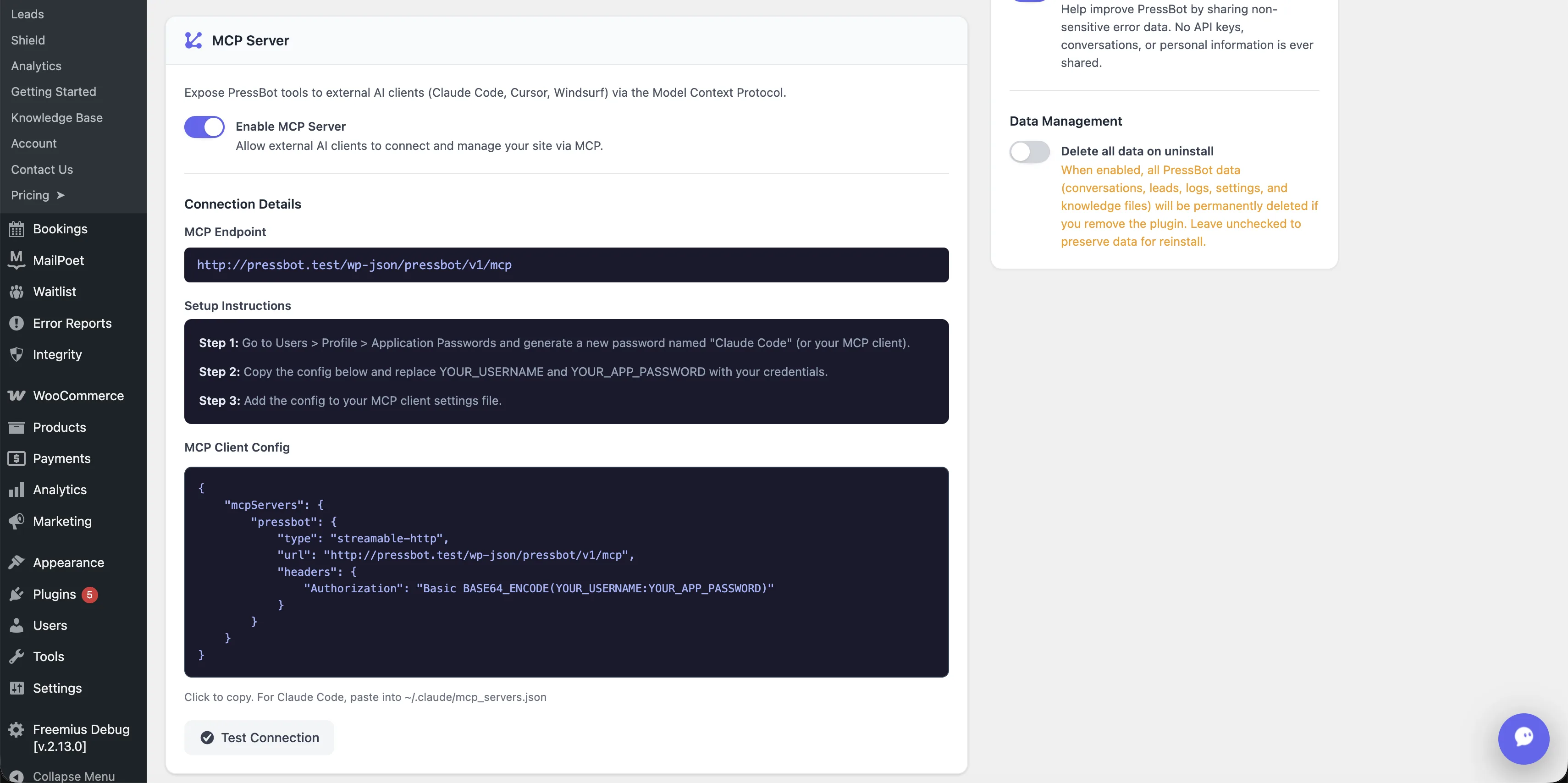Click the Plugins plug icon
This screenshot has height=783, width=1568.
(17, 594)
